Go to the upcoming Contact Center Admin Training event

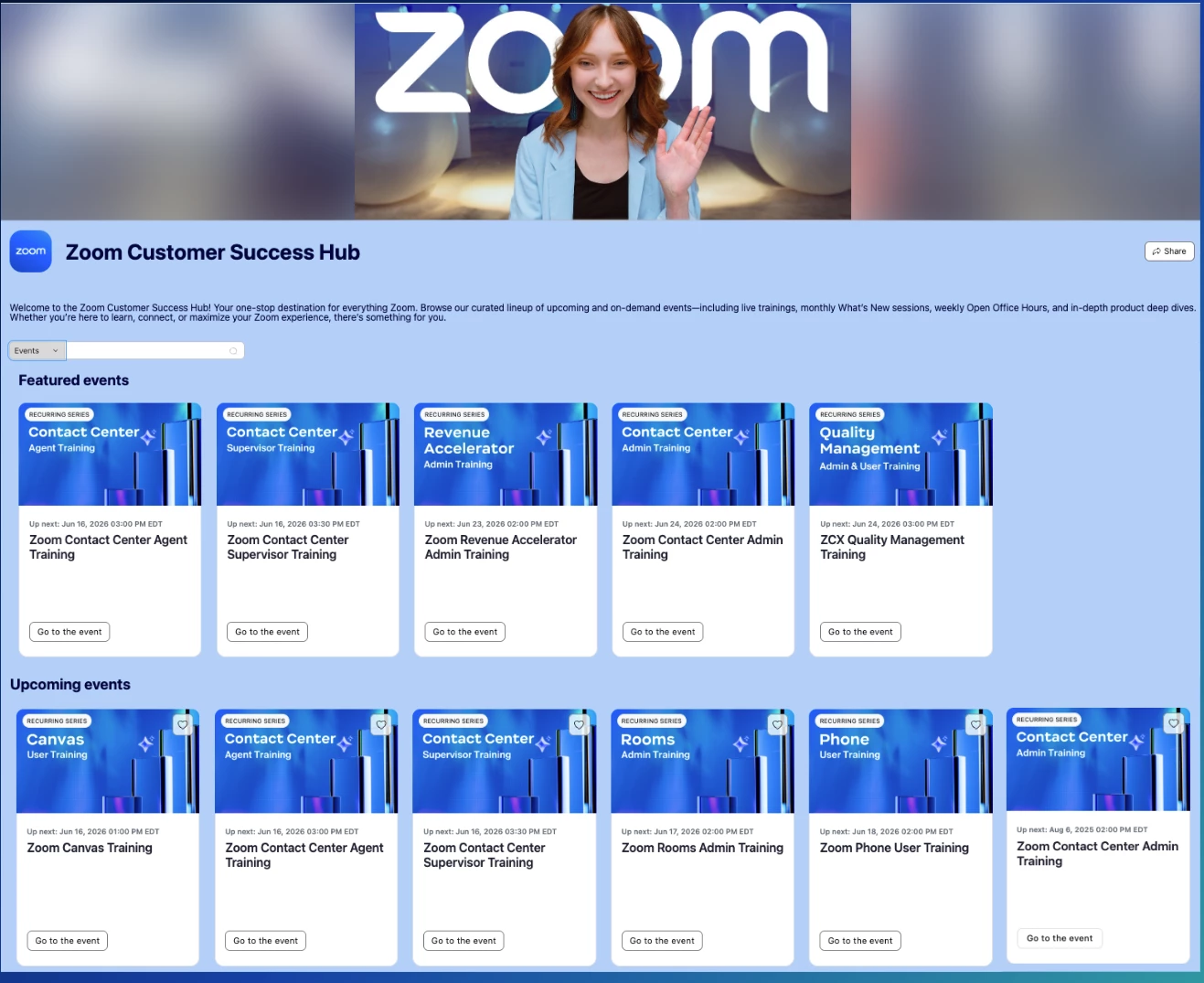click(x=1060, y=938)
